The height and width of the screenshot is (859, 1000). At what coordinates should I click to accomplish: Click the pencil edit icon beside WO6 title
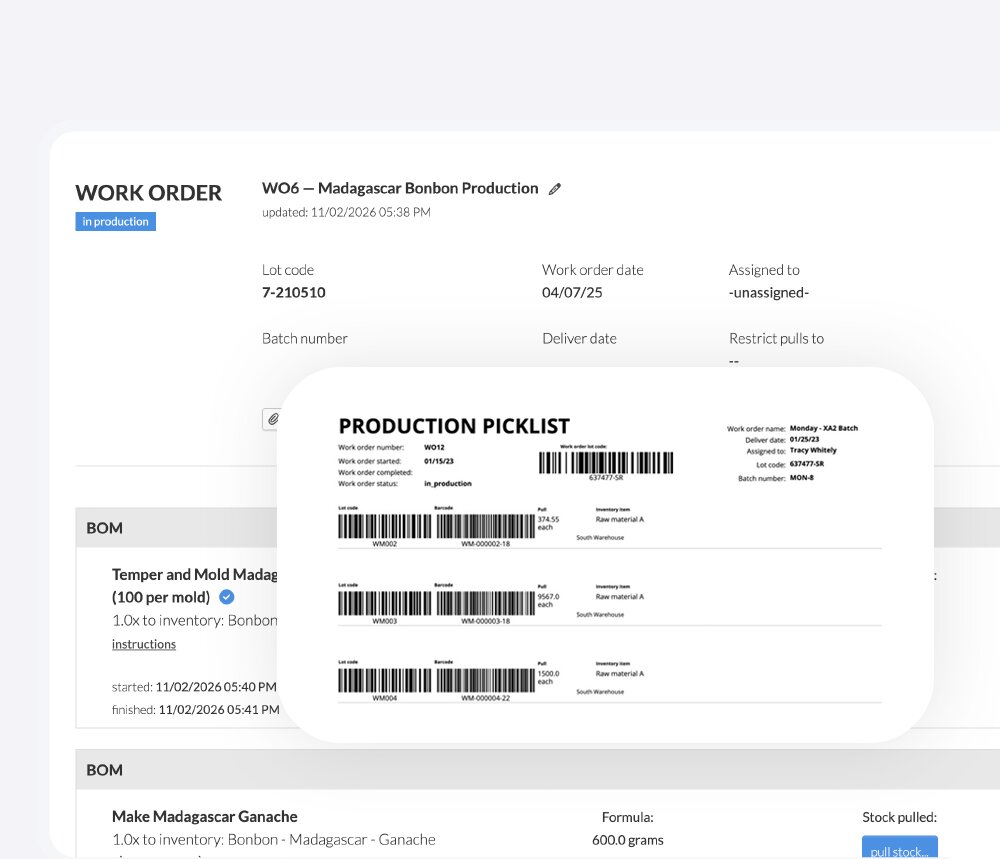tap(556, 189)
